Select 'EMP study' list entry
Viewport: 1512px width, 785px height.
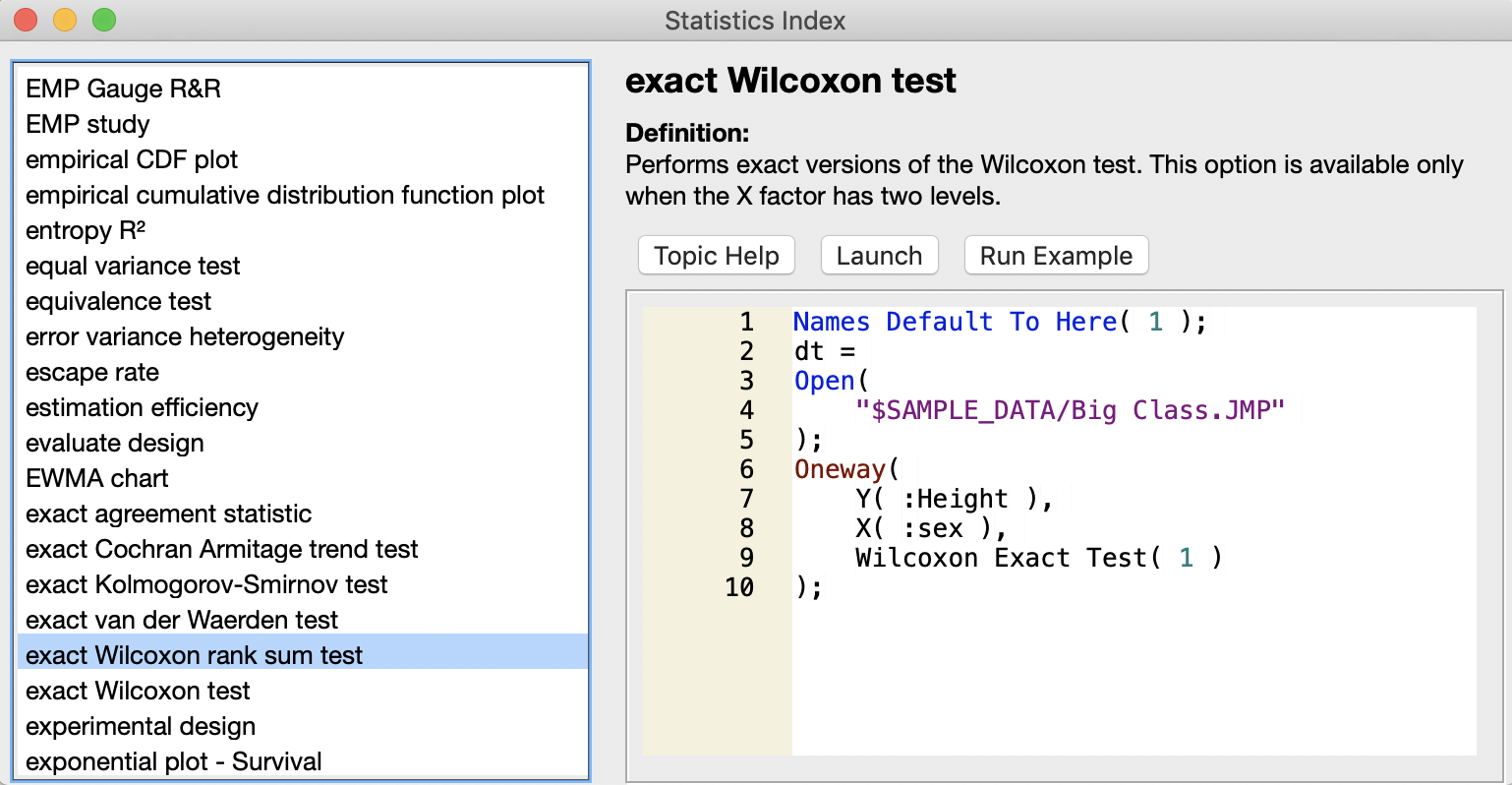(x=87, y=124)
